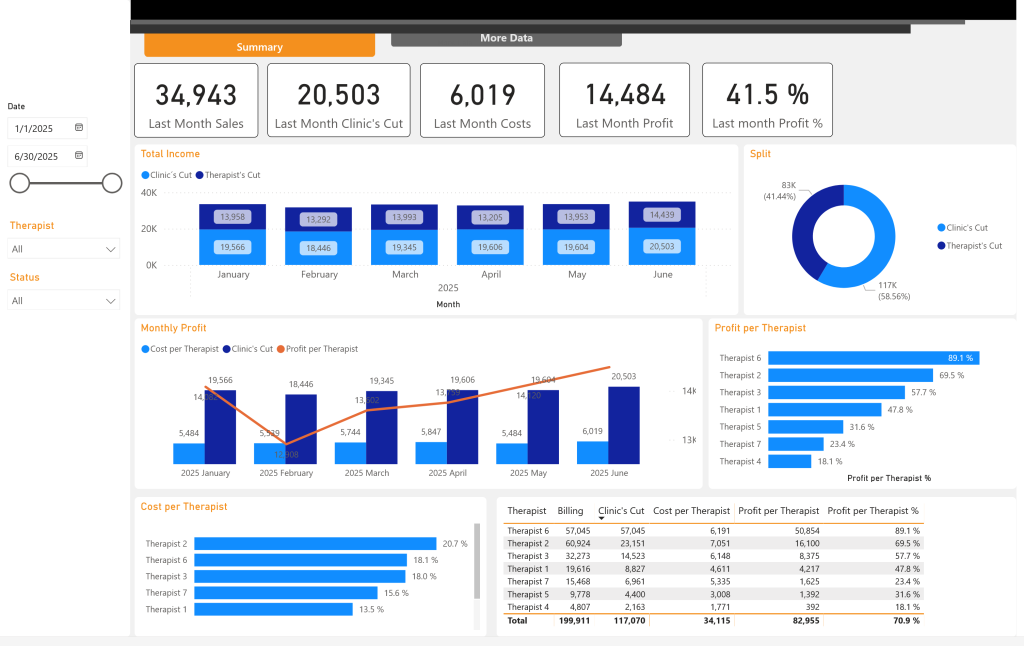Click Therapist's Cut legend marker in Split chart
Image resolution: width=1024 pixels, height=646 pixels.
(x=941, y=245)
